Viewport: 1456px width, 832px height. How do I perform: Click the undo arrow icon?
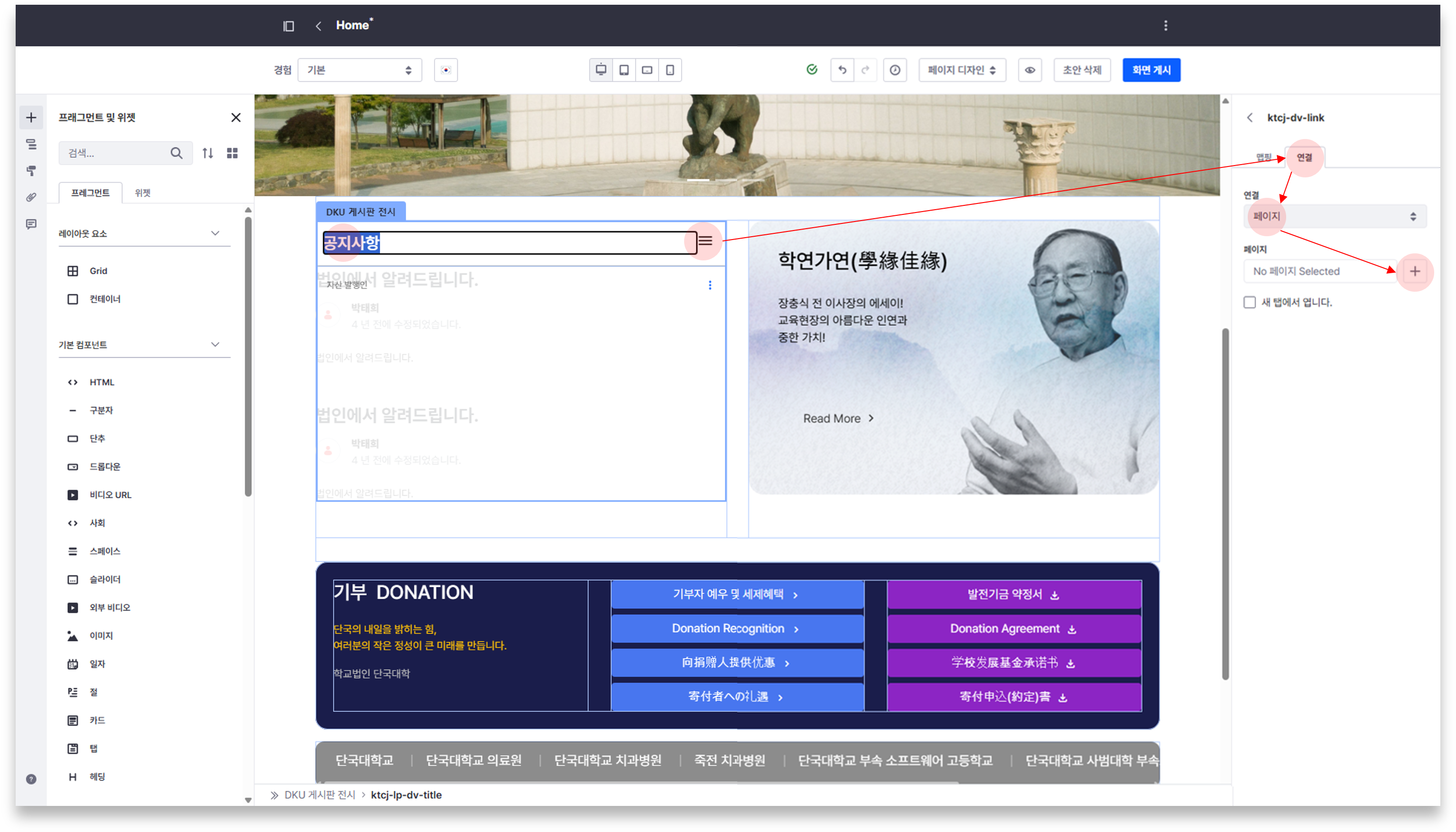point(842,70)
